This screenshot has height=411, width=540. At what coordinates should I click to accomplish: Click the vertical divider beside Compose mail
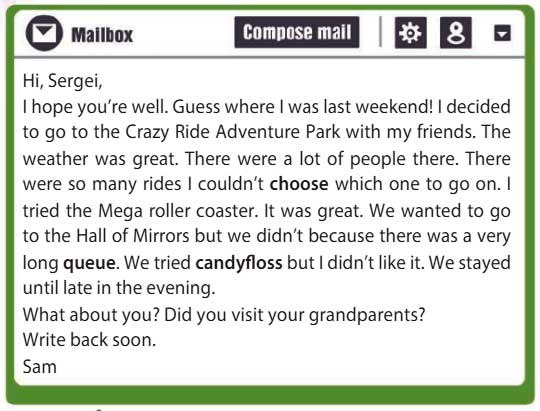click(380, 31)
